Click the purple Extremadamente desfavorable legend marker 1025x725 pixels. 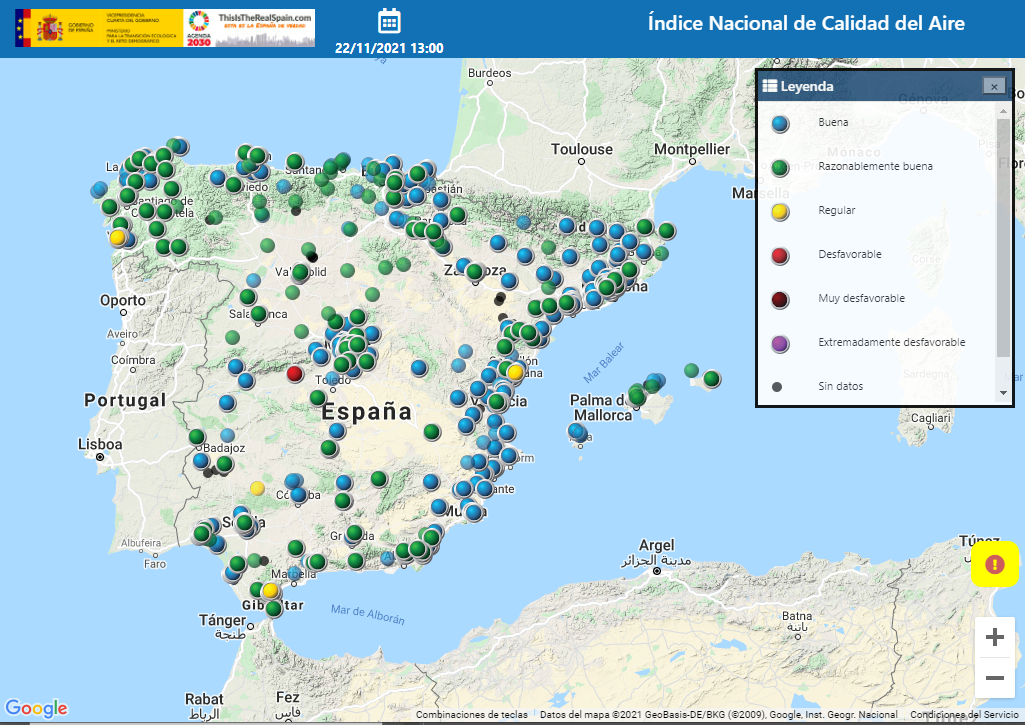(780, 343)
